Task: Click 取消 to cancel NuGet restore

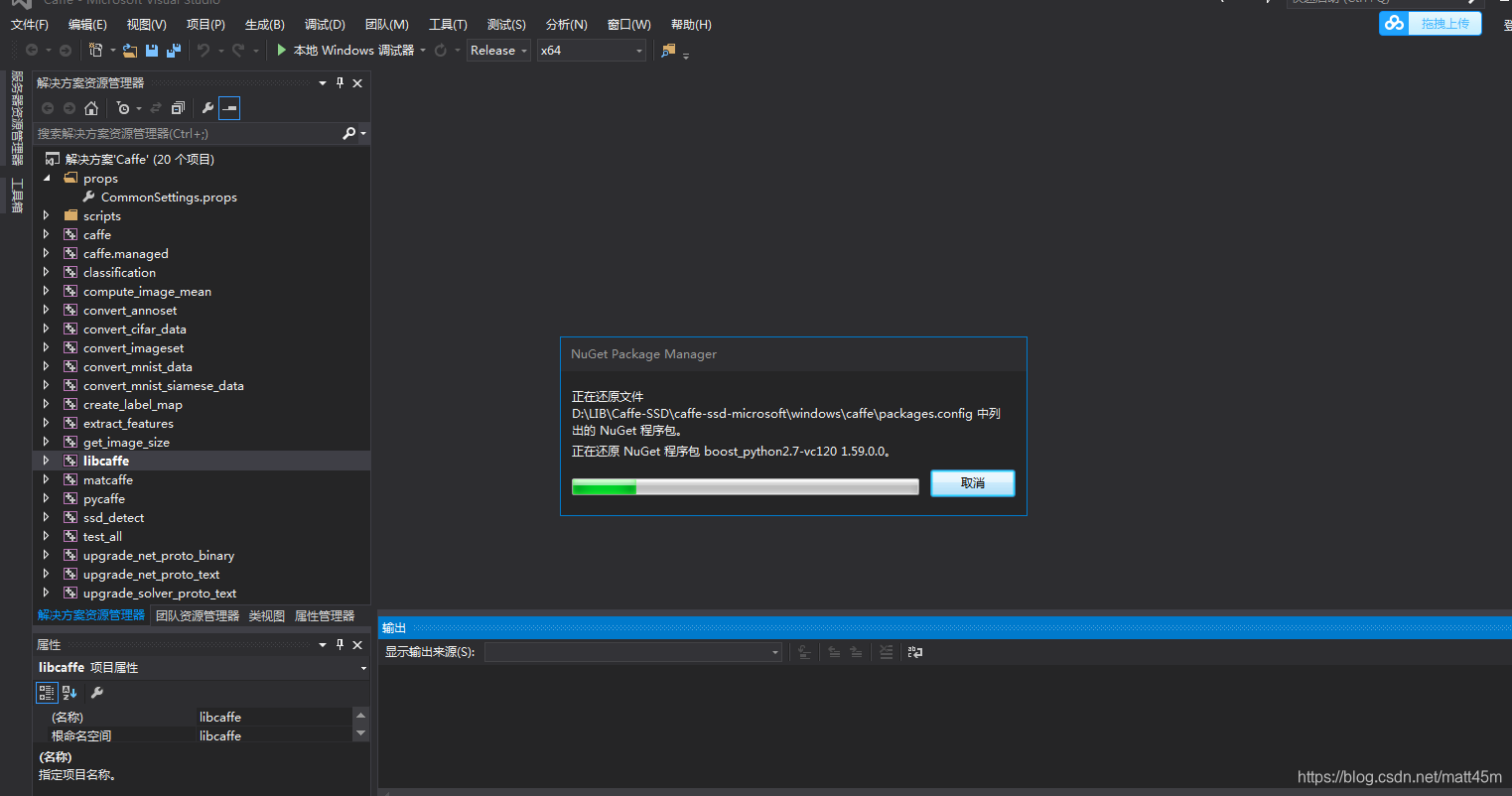Action: 973,483
